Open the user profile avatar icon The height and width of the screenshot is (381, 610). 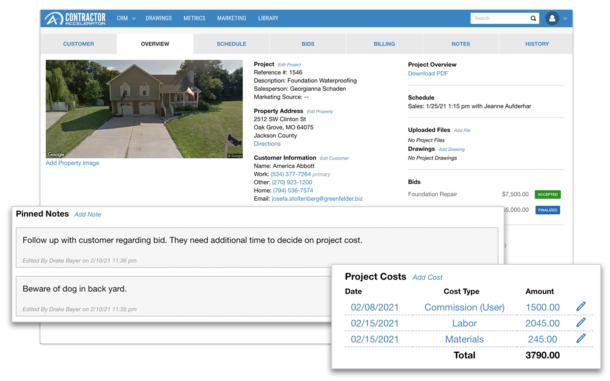(x=552, y=18)
